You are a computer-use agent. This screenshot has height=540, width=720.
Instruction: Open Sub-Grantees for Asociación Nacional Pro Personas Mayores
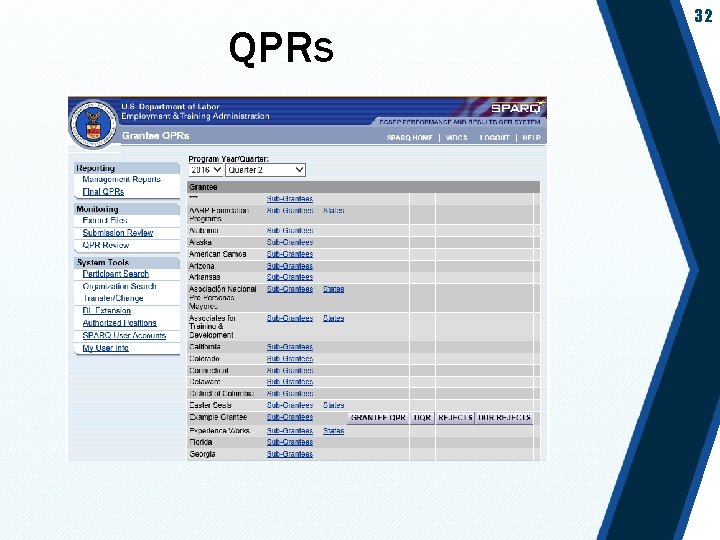pyautogui.click(x=290, y=289)
